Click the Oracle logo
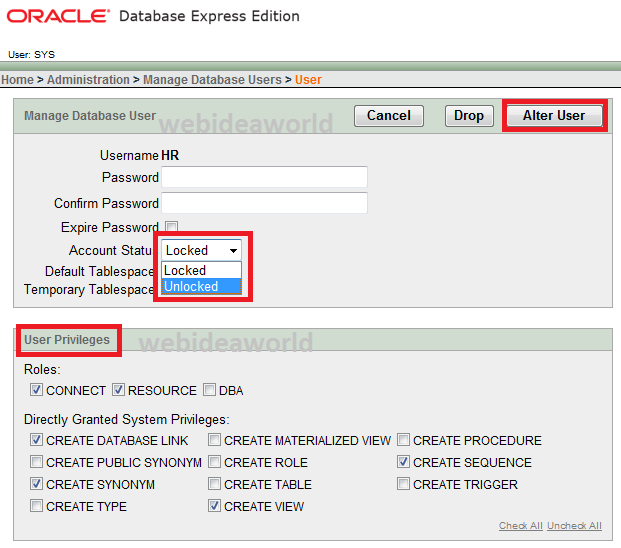This screenshot has height=548, width=621. (x=58, y=16)
